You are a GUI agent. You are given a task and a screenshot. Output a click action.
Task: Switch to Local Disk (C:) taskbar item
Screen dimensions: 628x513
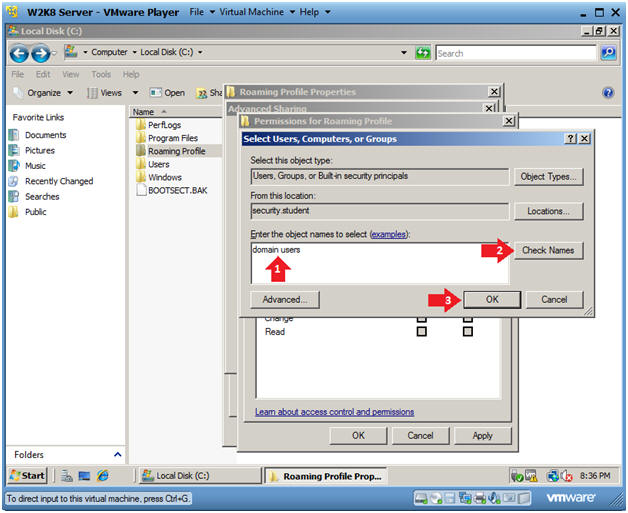(x=199, y=475)
